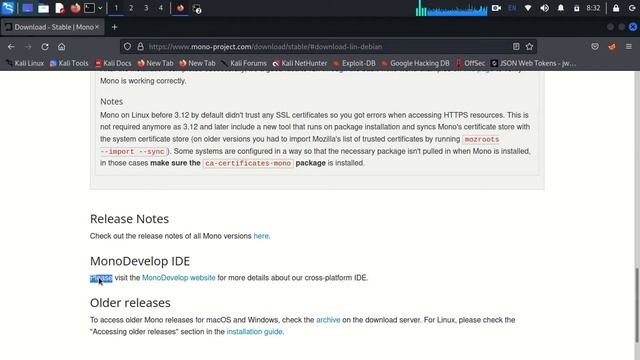
Task: Open the terminal emulator launcher
Action: (x=89, y=8)
